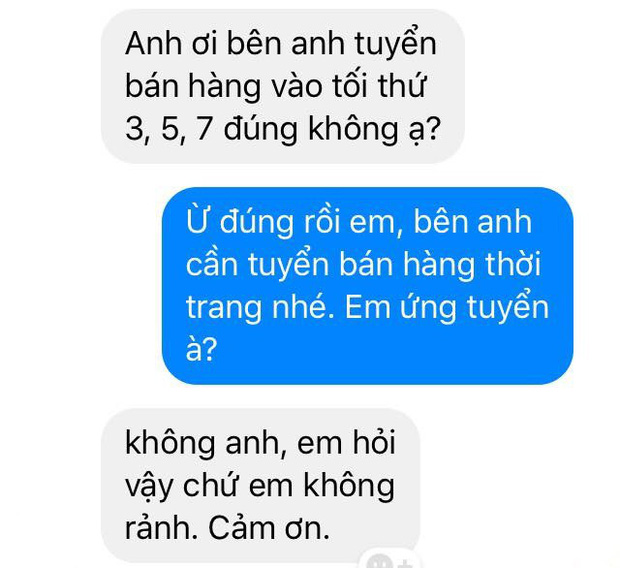Click the numbers '3, 5, 7' in first message
The width and height of the screenshot is (620, 568).
(x=169, y=130)
